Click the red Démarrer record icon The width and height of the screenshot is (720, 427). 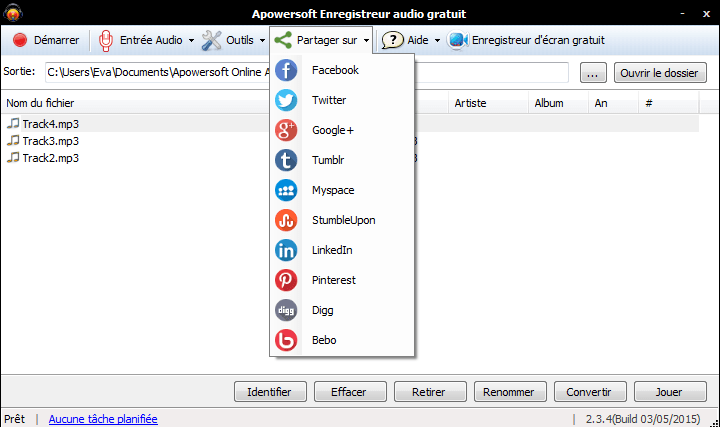coord(20,40)
